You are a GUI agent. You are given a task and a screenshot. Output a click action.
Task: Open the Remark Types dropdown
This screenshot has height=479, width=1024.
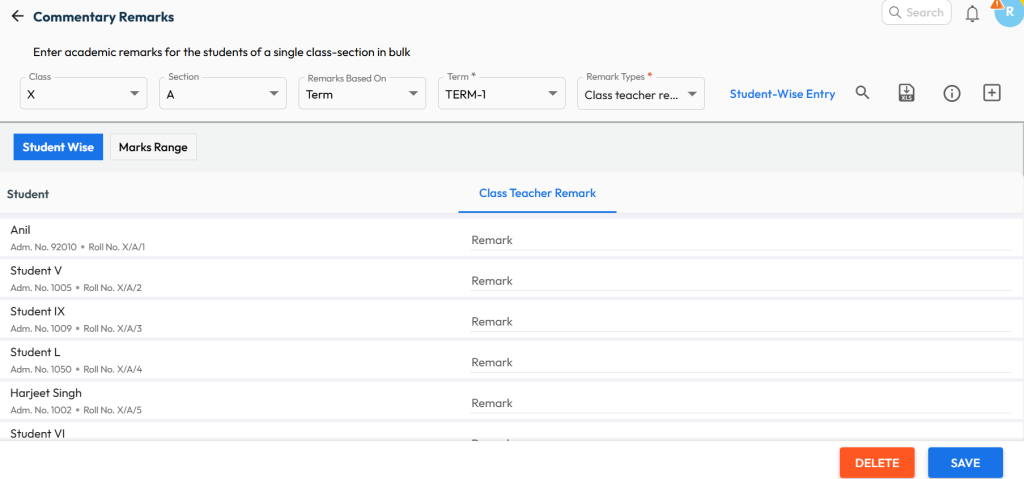[641, 94]
